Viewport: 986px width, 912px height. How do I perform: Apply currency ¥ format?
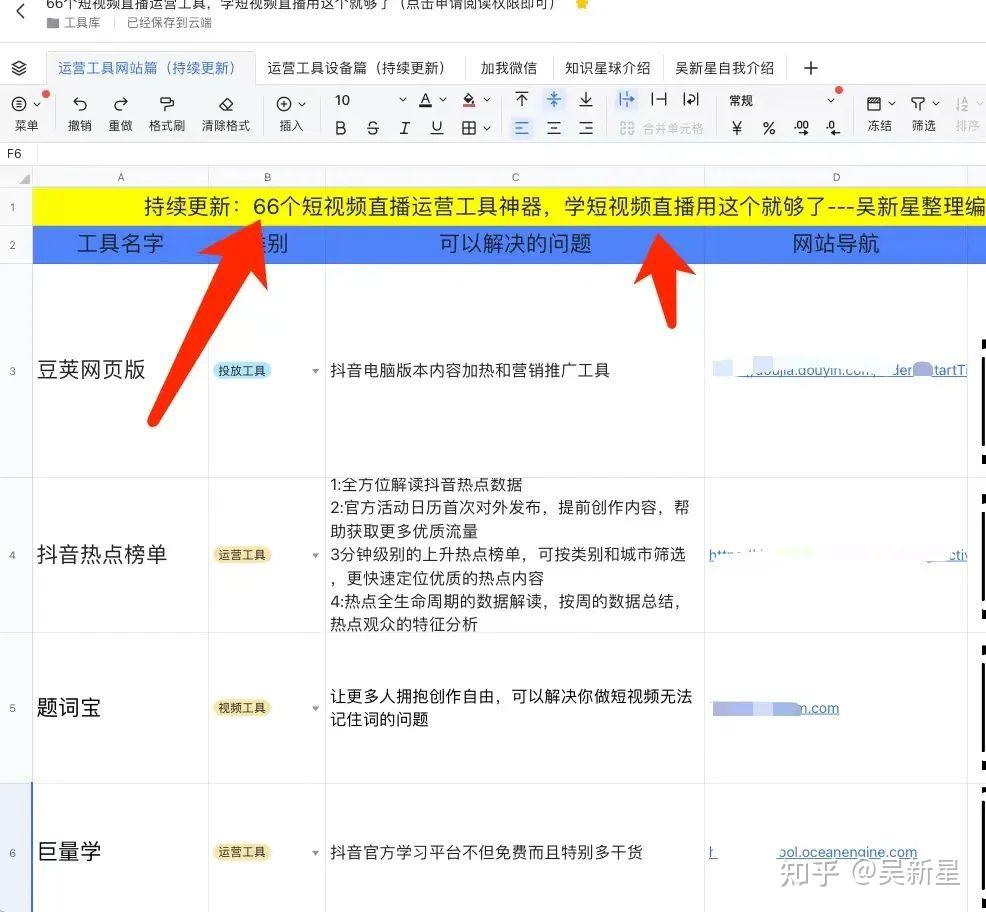736,128
